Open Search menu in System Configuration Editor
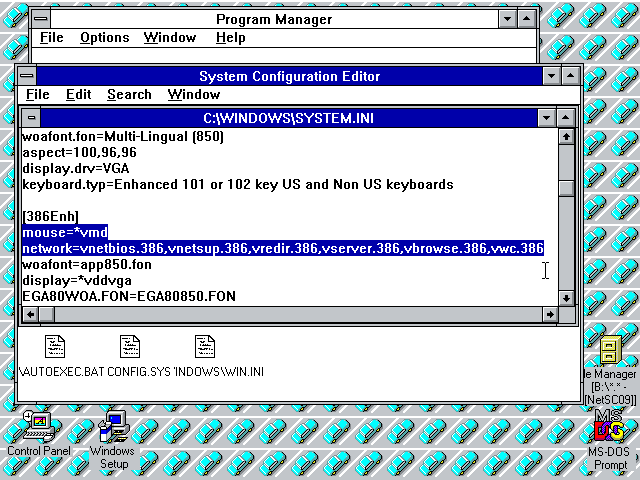 (x=129, y=94)
